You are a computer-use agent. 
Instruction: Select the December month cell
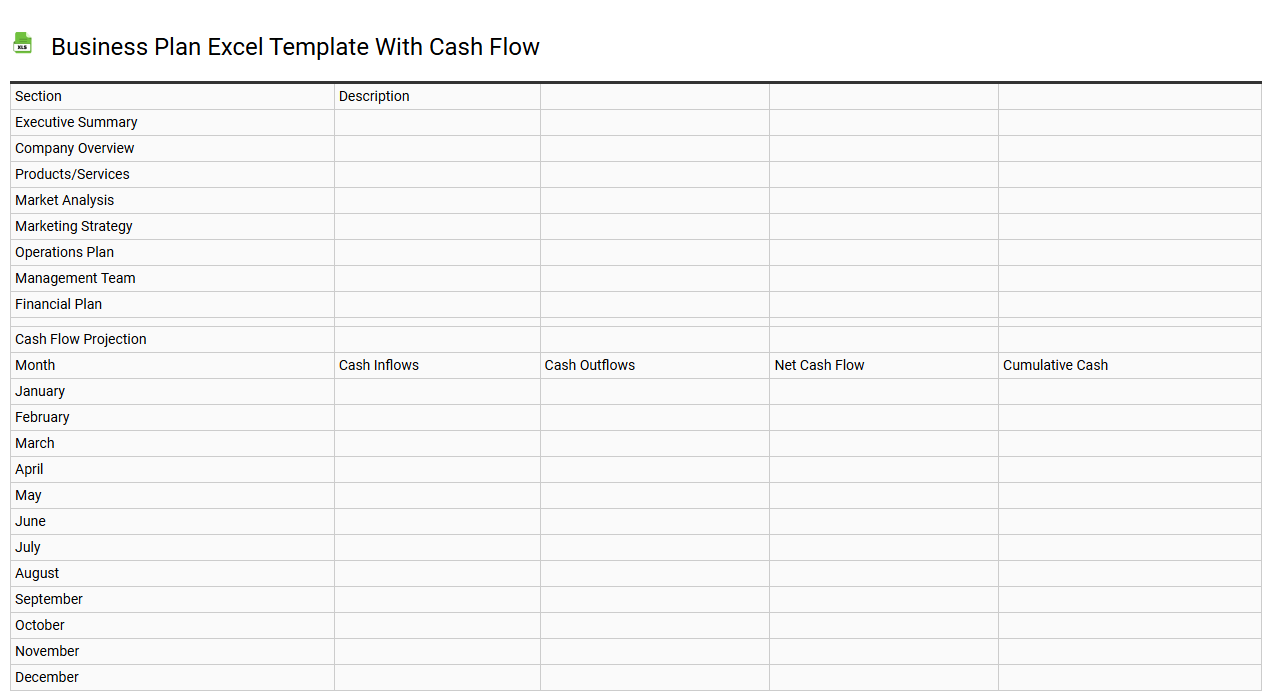tap(46, 677)
